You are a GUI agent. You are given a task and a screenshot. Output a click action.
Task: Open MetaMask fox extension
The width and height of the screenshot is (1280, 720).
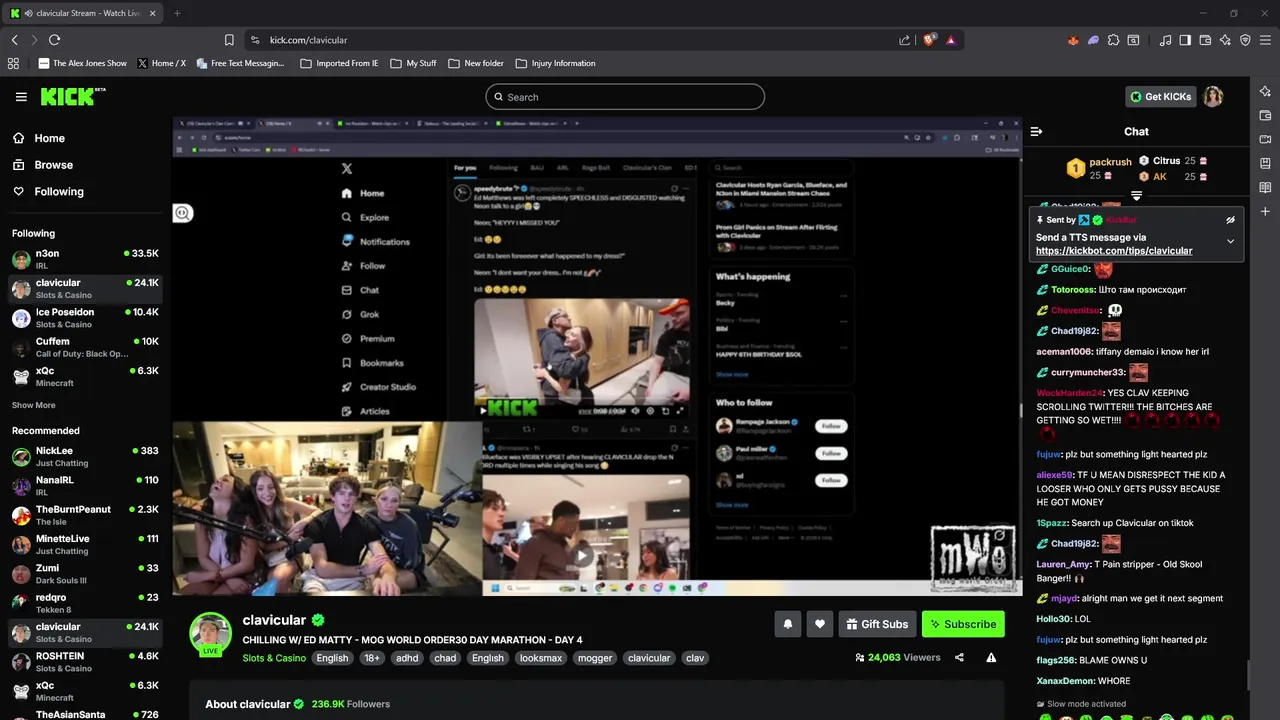(x=1074, y=40)
